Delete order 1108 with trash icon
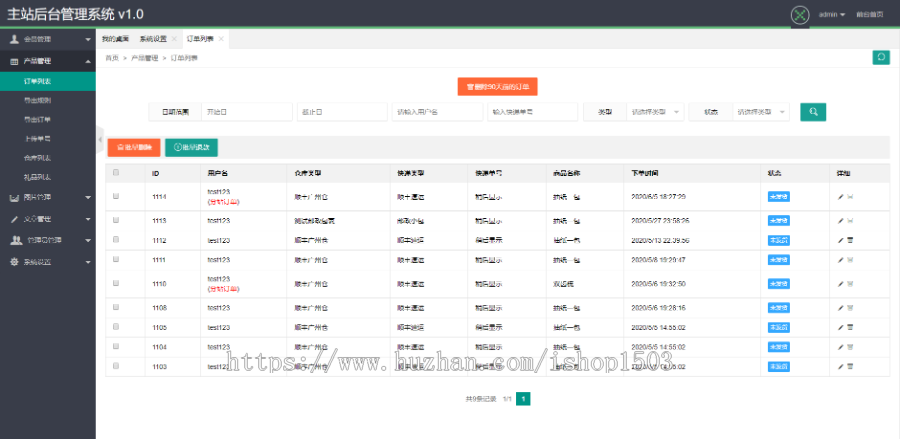Image resolution: width=900 pixels, height=439 pixels. click(x=850, y=308)
